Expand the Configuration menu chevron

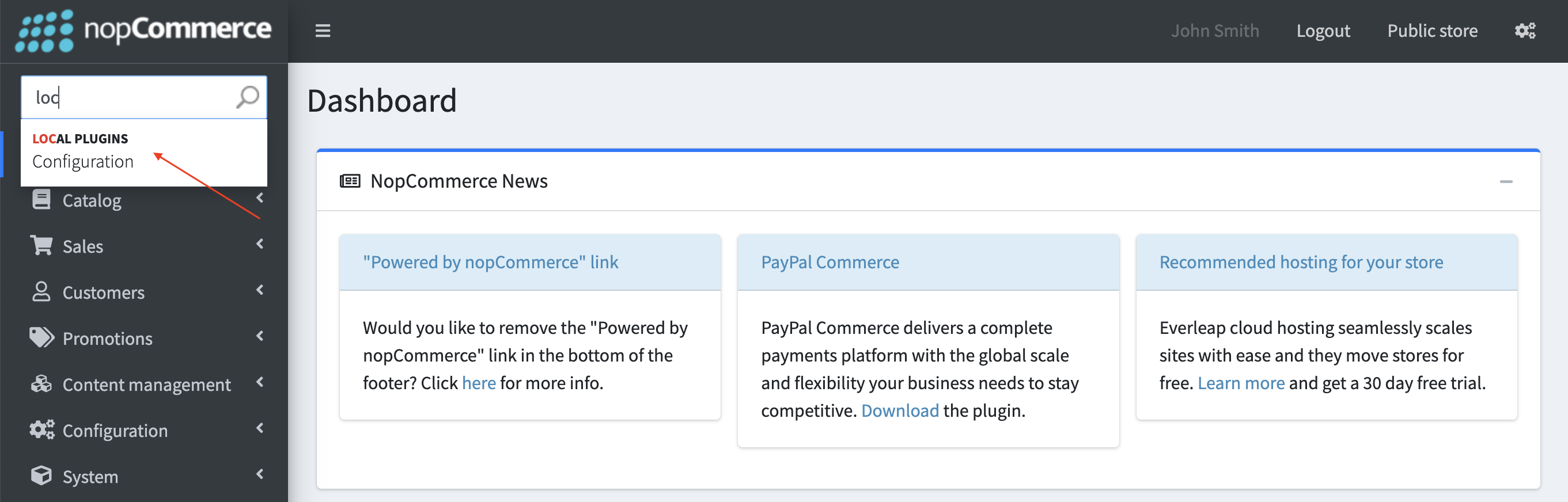pyautogui.click(x=260, y=428)
